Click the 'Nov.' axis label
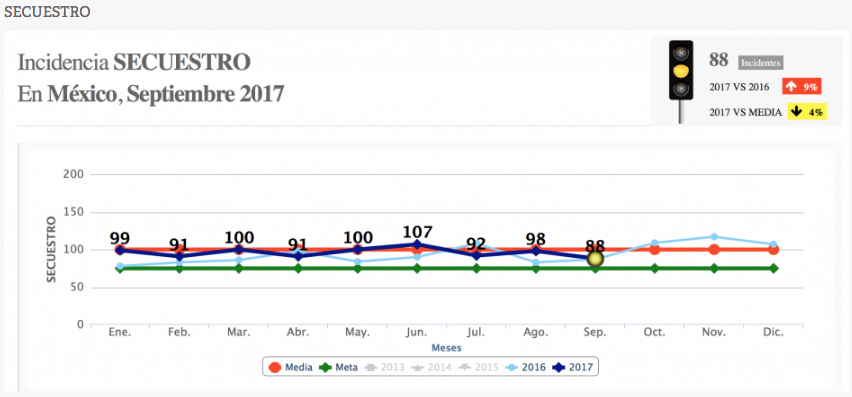Viewport: 852px width, 397px height. 714,332
